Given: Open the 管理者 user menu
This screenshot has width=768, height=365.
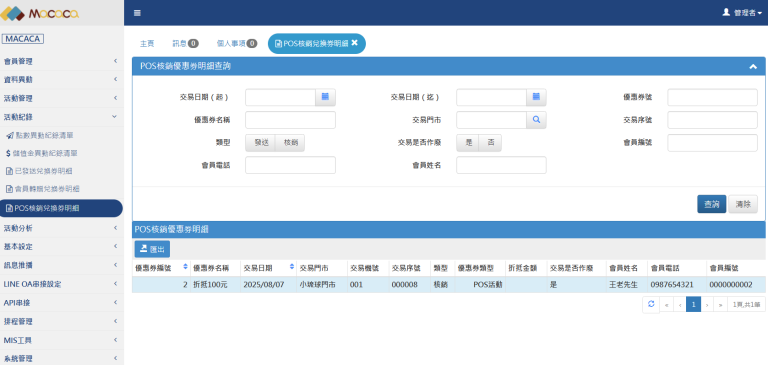Looking at the screenshot, I should (x=742, y=13).
